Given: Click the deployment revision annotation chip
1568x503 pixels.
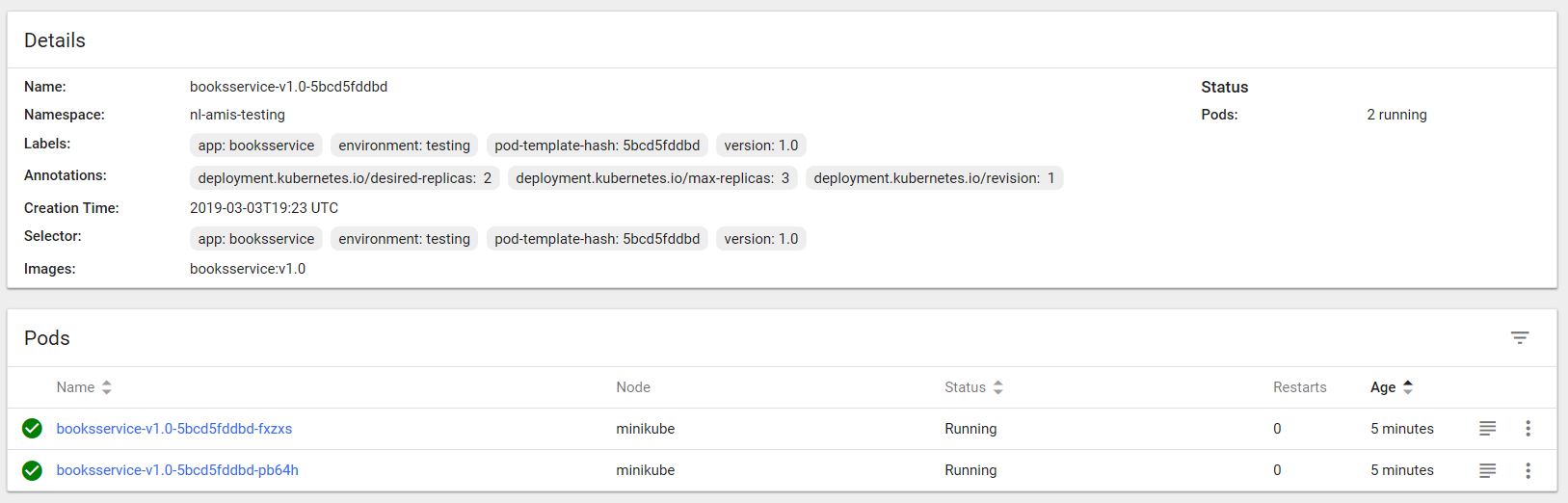Looking at the screenshot, I should coord(934,178).
